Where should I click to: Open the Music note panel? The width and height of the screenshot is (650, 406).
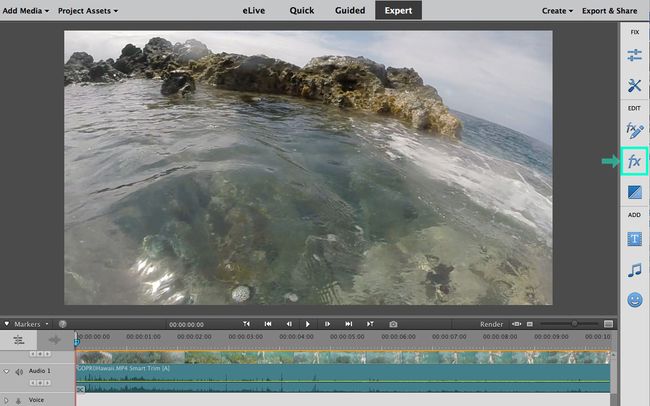point(634,270)
